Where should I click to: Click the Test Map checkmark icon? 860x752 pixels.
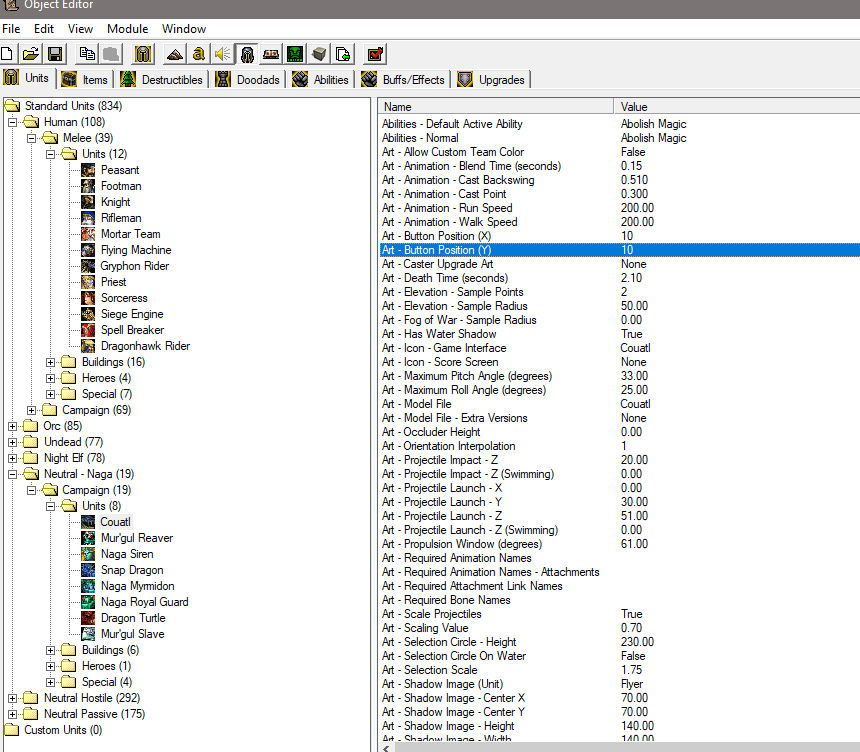coord(375,54)
